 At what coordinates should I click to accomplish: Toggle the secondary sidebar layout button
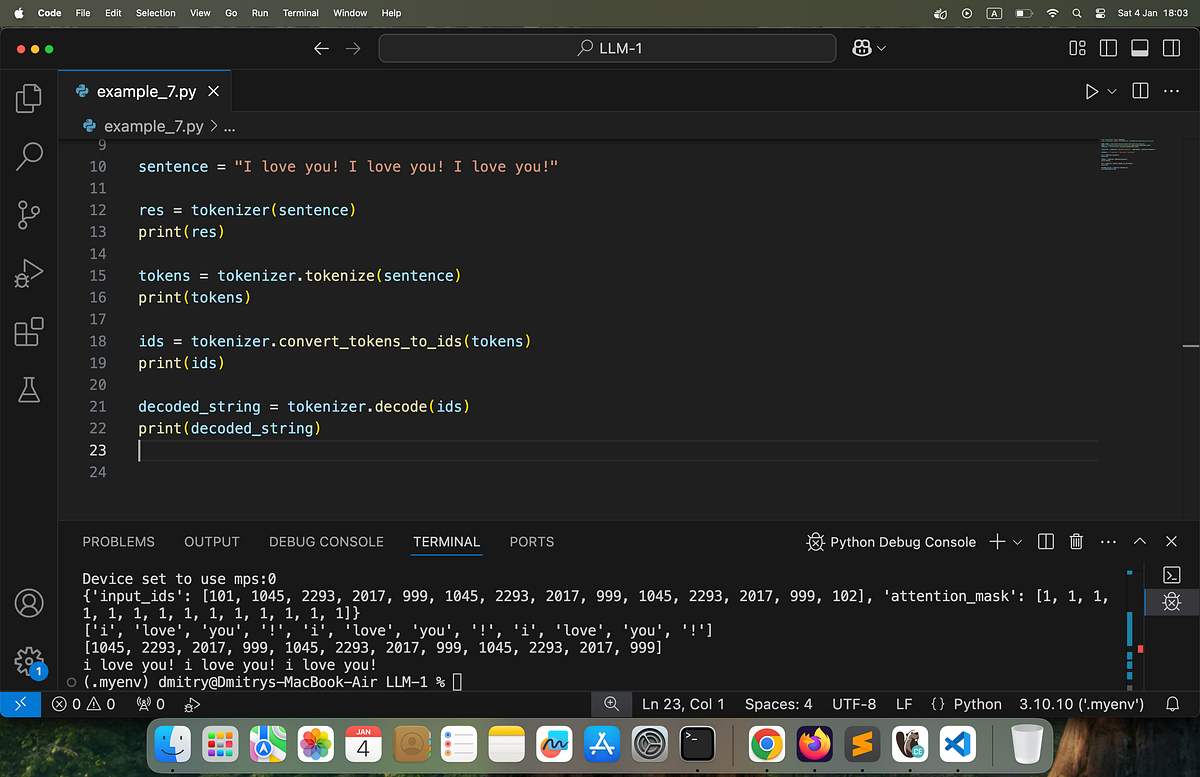pos(1170,48)
